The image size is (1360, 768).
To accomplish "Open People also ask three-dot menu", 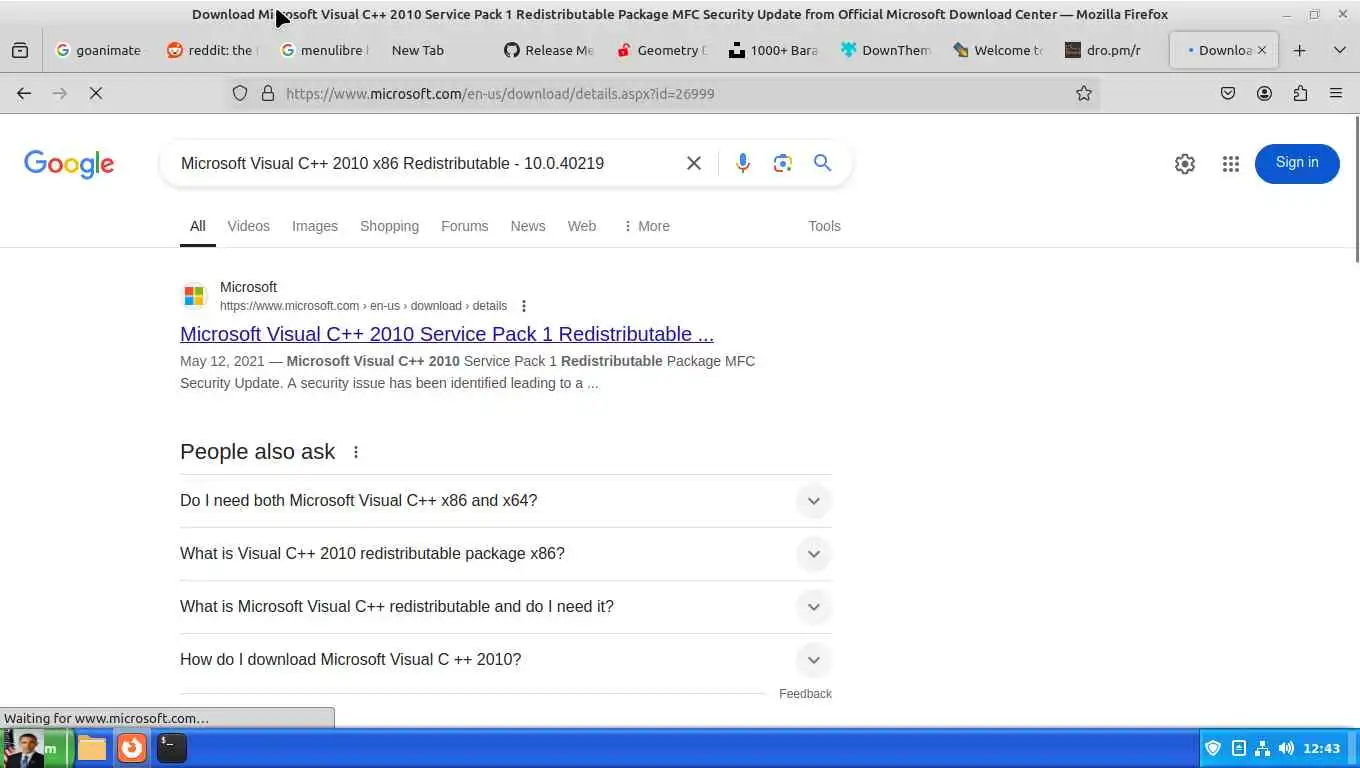I will (x=356, y=452).
